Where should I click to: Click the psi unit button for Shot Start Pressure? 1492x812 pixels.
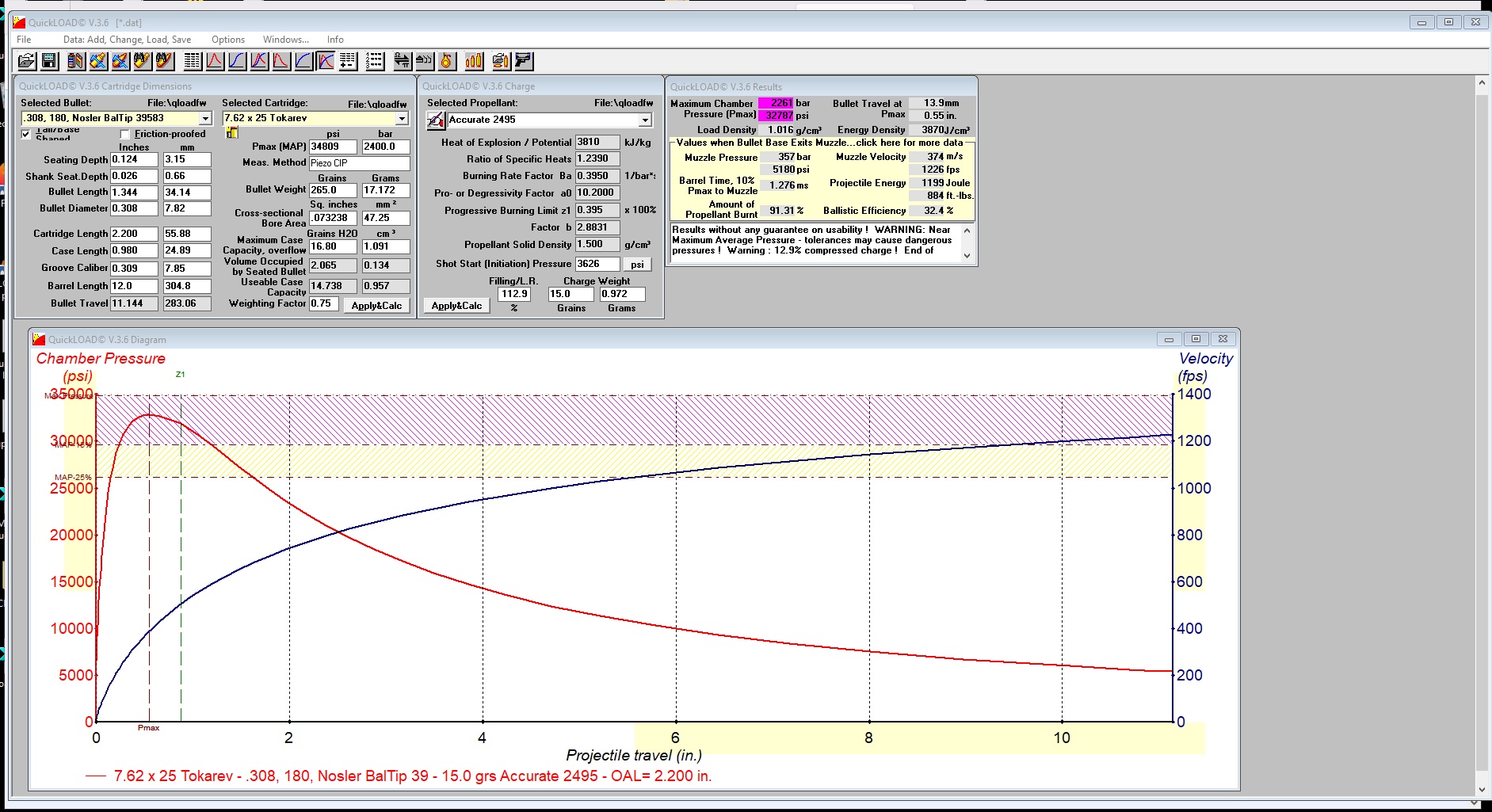pyautogui.click(x=637, y=265)
